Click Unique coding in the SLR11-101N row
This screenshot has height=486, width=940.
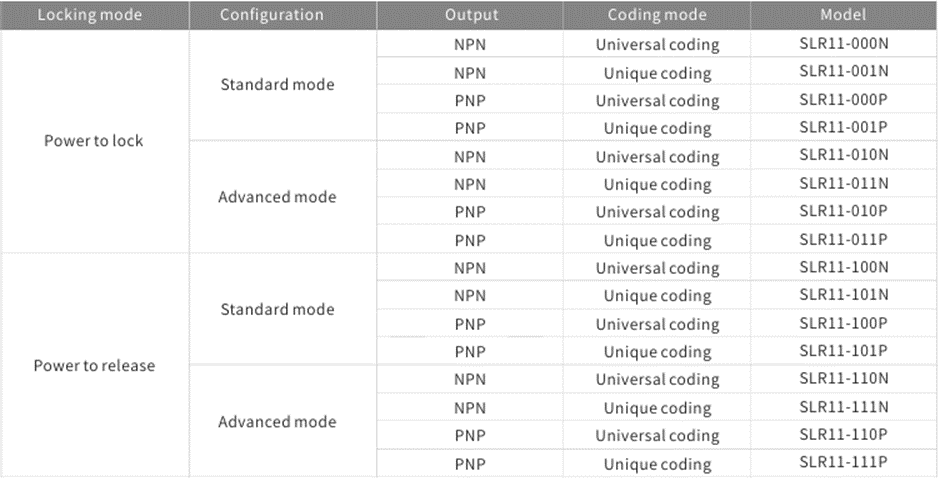click(x=657, y=296)
